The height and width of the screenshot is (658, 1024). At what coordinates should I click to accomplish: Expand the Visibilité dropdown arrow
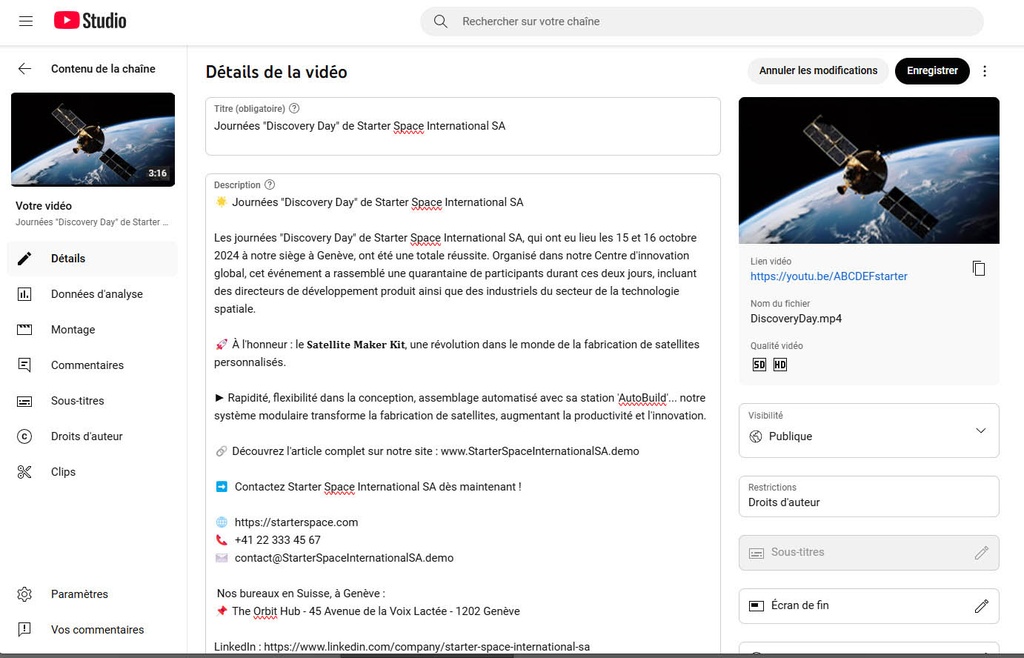[980, 430]
